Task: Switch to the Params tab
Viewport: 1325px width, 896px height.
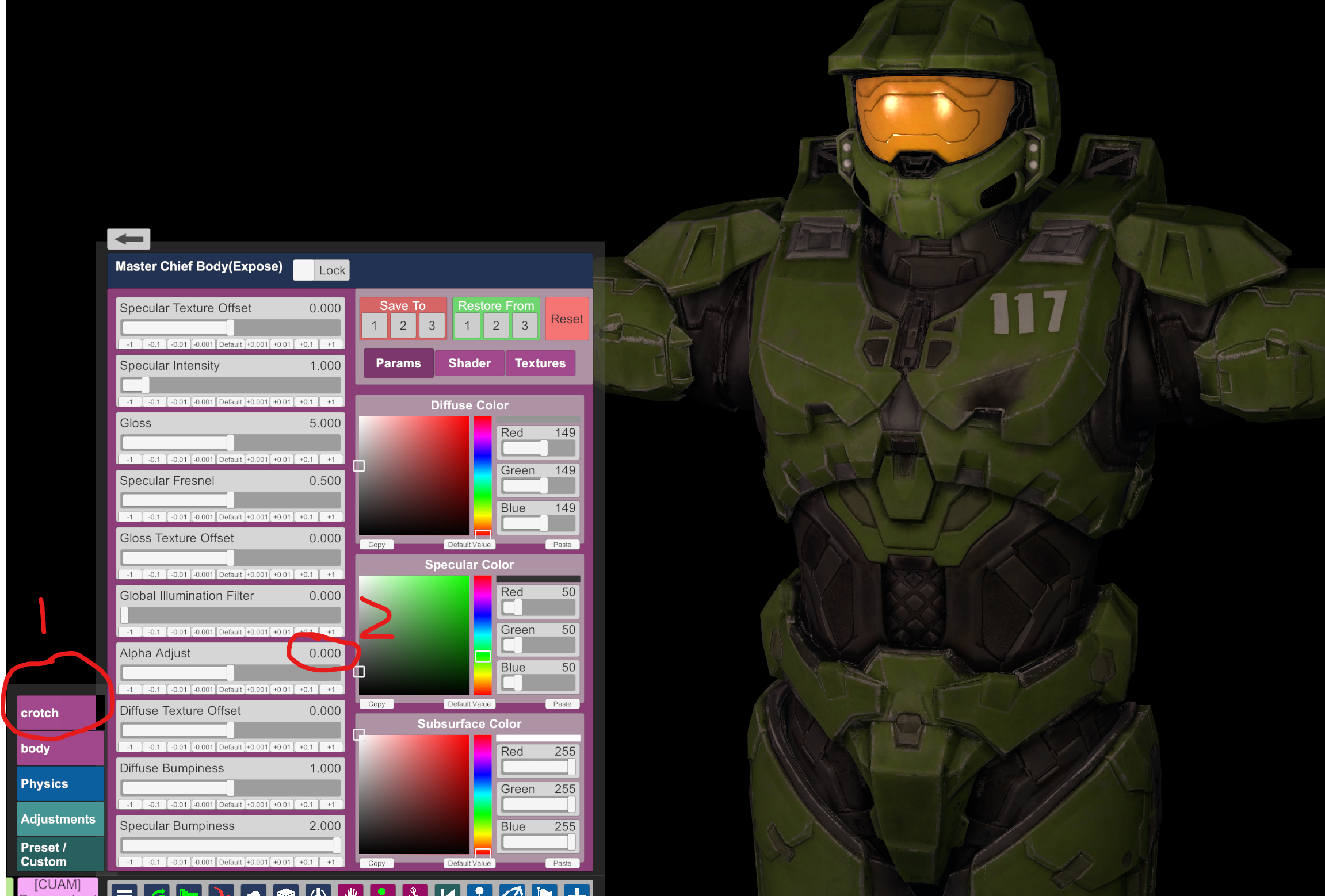Action: coord(398,363)
